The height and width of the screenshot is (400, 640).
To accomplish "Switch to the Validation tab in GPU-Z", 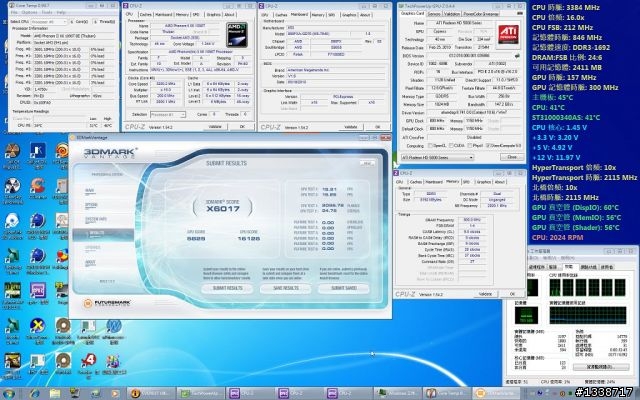I will [x=451, y=14].
